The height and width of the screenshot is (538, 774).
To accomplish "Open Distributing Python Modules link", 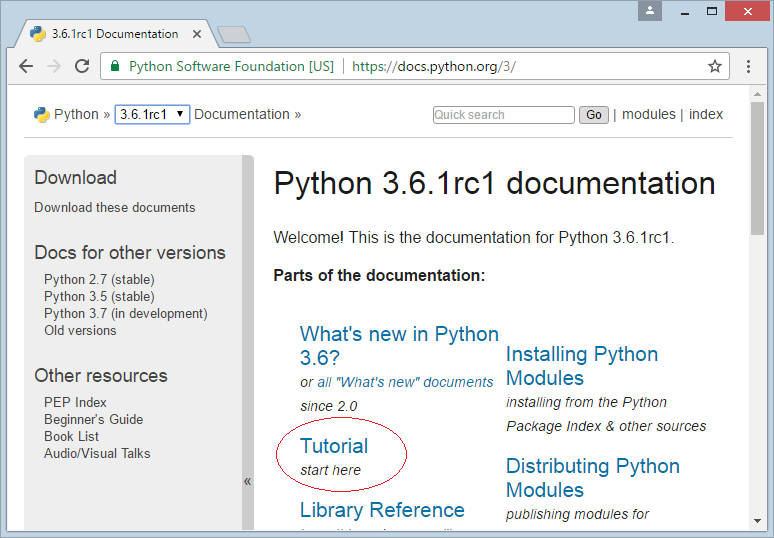I will coord(593,478).
